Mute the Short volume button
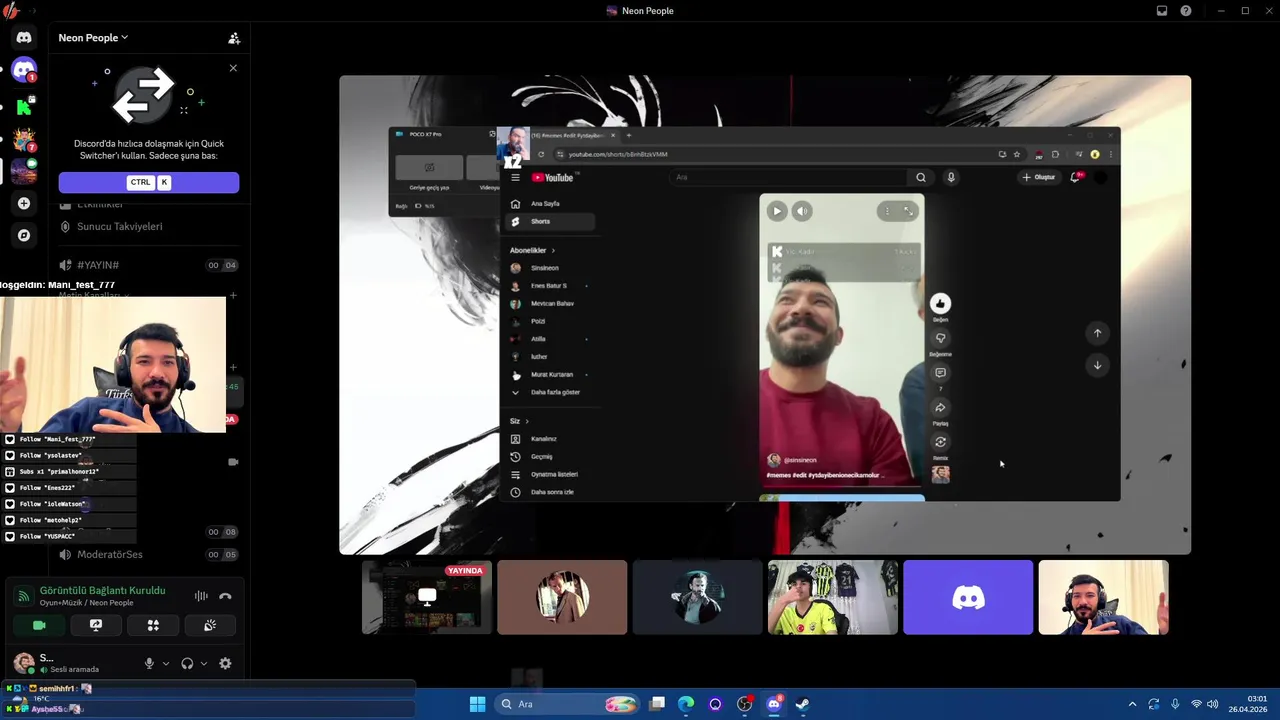Image resolution: width=1280 pixels, height=720 pixels. [802, 211]
